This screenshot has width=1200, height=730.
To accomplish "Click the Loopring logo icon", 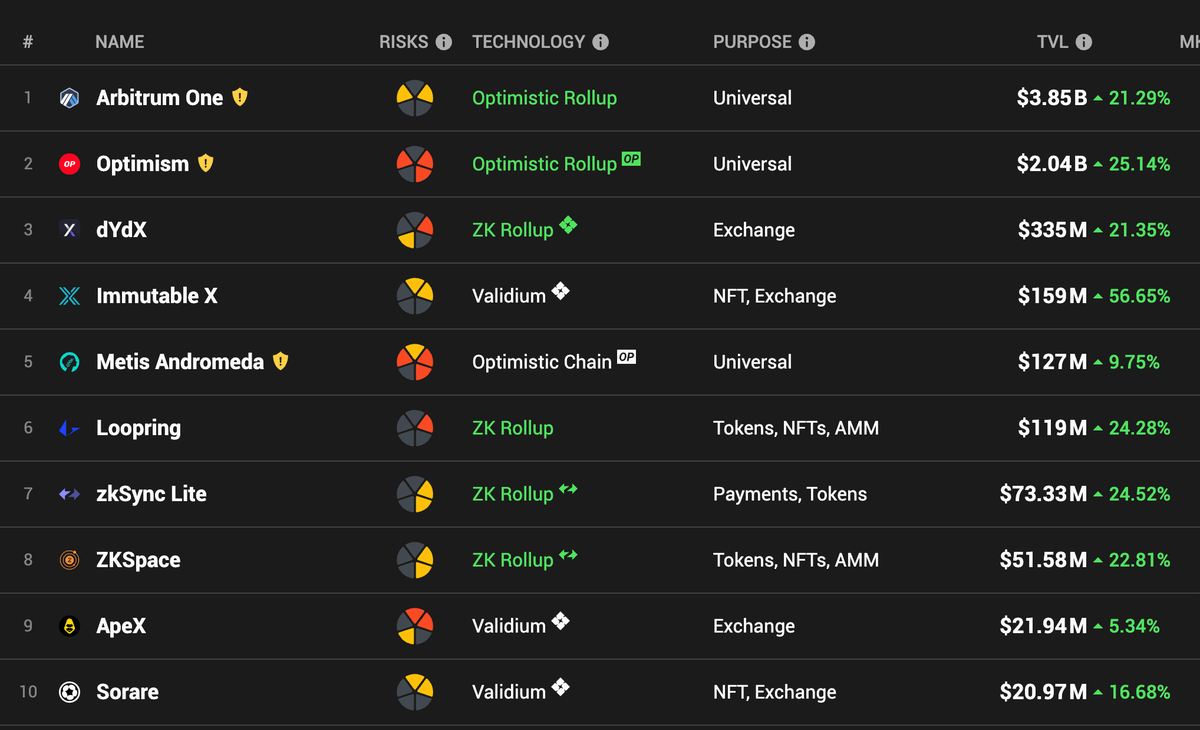I will 69,428.
